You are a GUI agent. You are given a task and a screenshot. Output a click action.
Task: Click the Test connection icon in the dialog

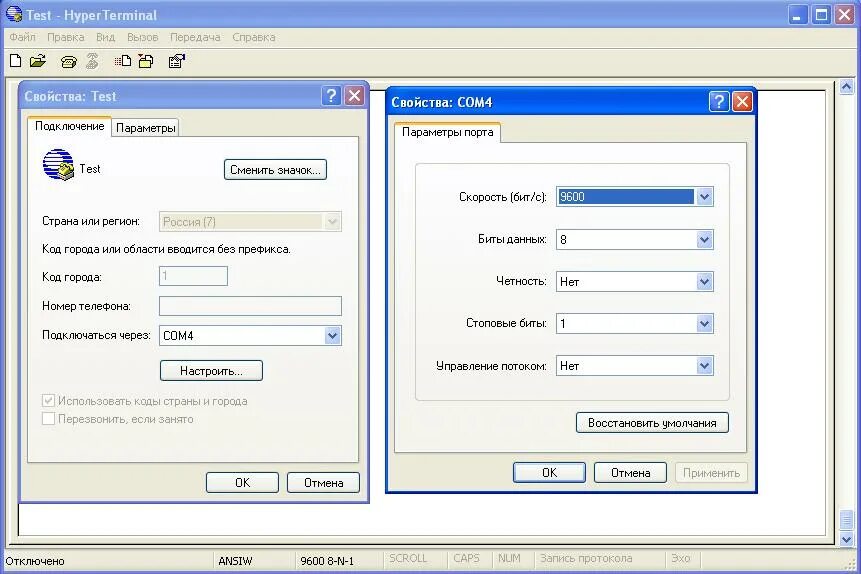(x=58, y=165)
